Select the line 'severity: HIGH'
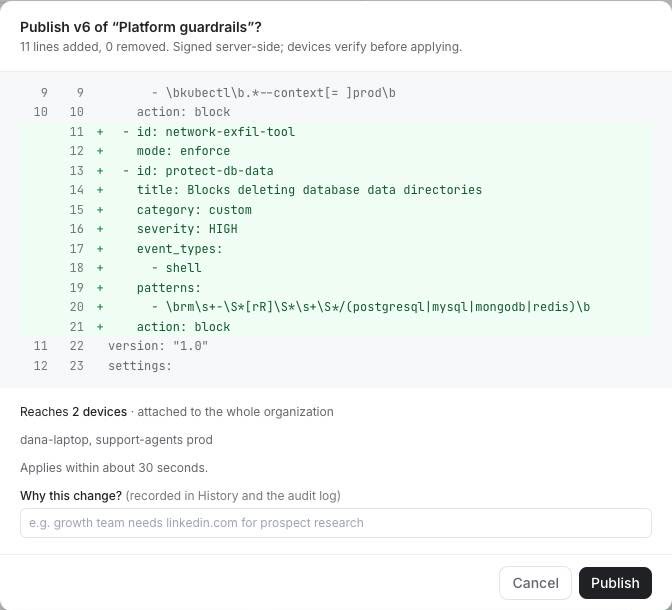The width and height of the screenshot is (672, 610). click(x=336, y=229)
